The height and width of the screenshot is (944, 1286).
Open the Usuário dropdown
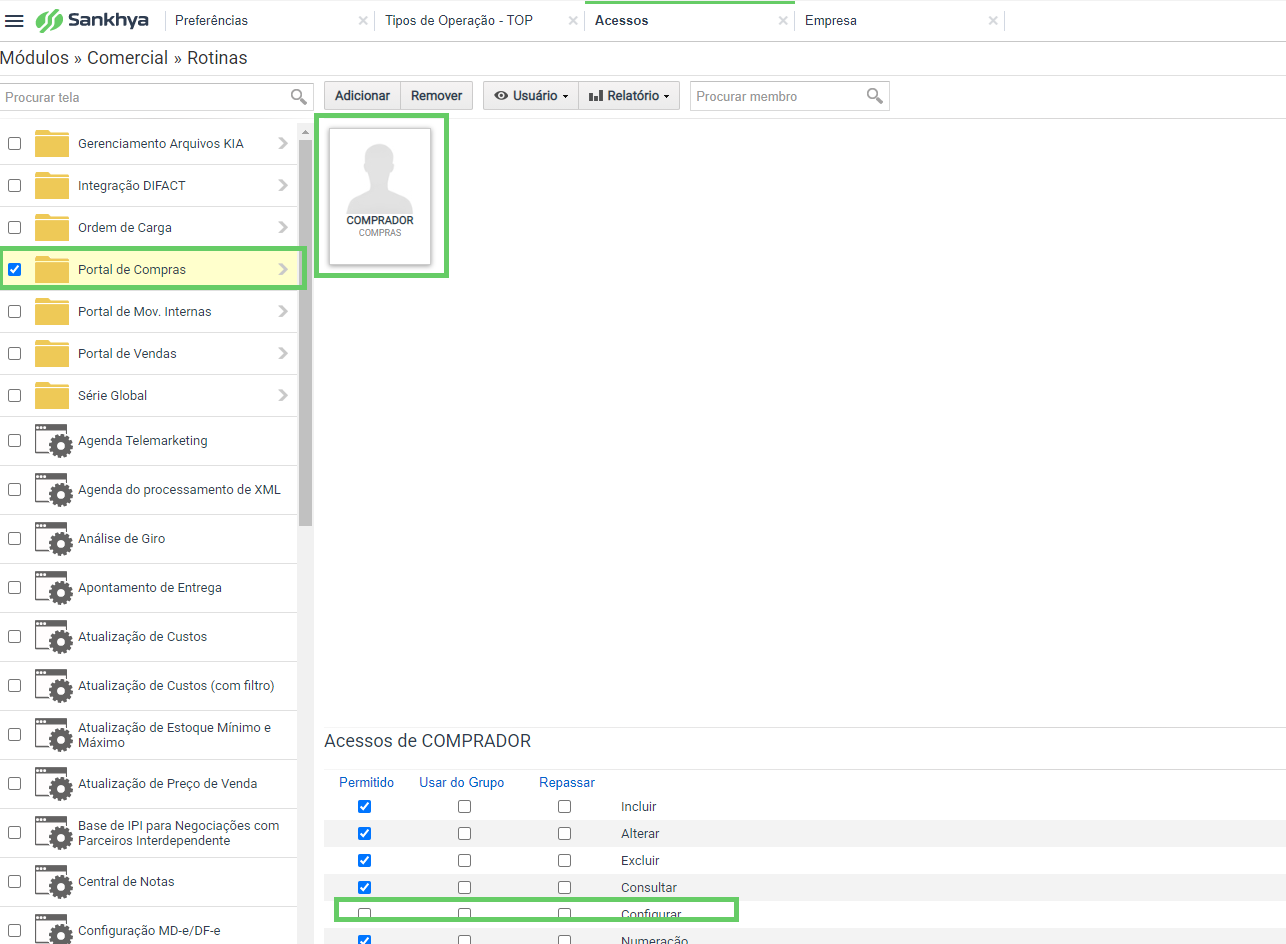click(531, 96)
